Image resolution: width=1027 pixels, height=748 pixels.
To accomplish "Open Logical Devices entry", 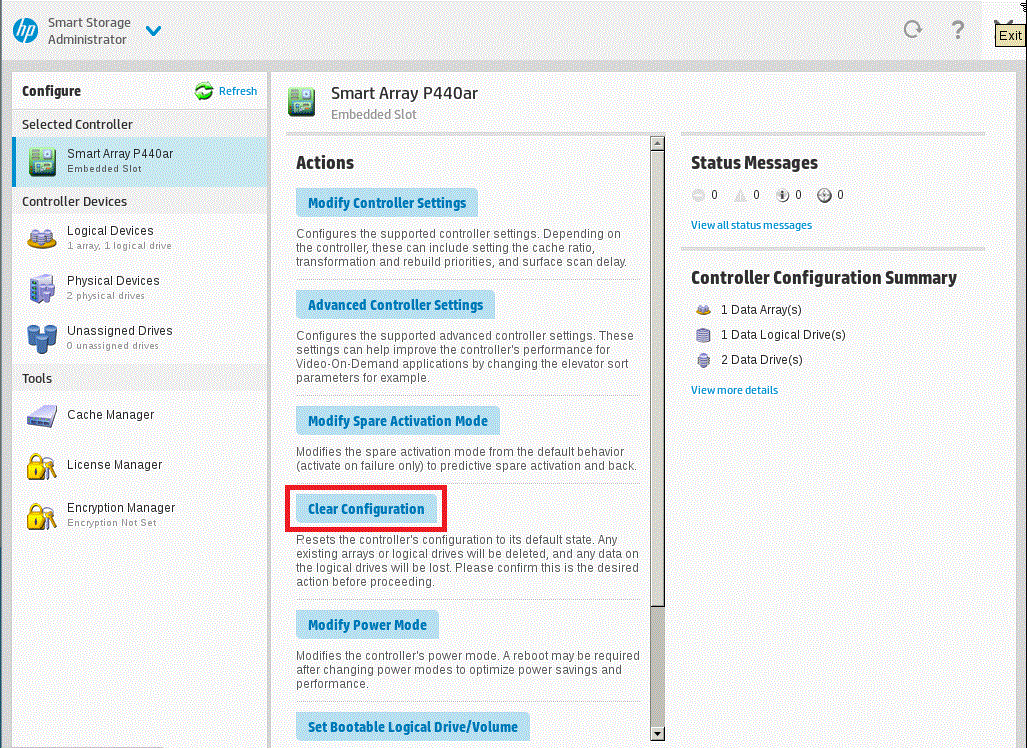I will (140, 237).
